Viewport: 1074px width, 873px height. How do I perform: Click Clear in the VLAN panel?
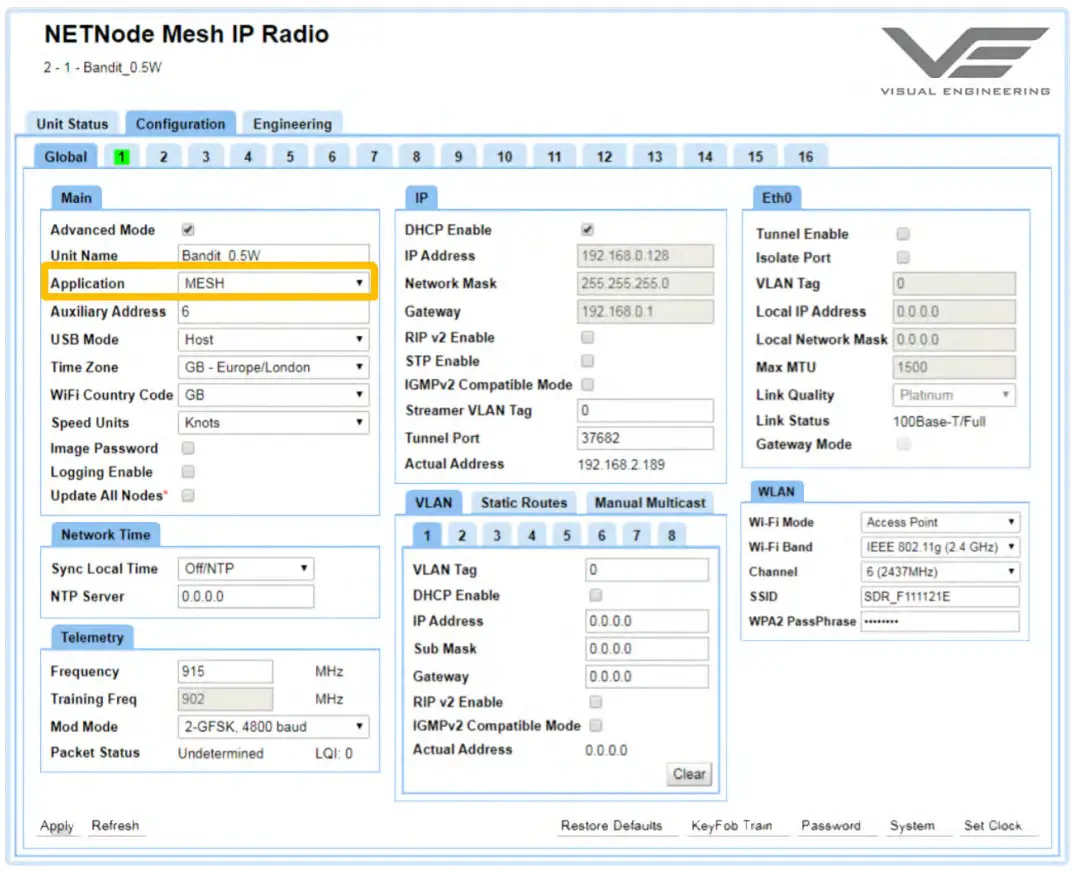pyautogui.click(x=688, y=774)
